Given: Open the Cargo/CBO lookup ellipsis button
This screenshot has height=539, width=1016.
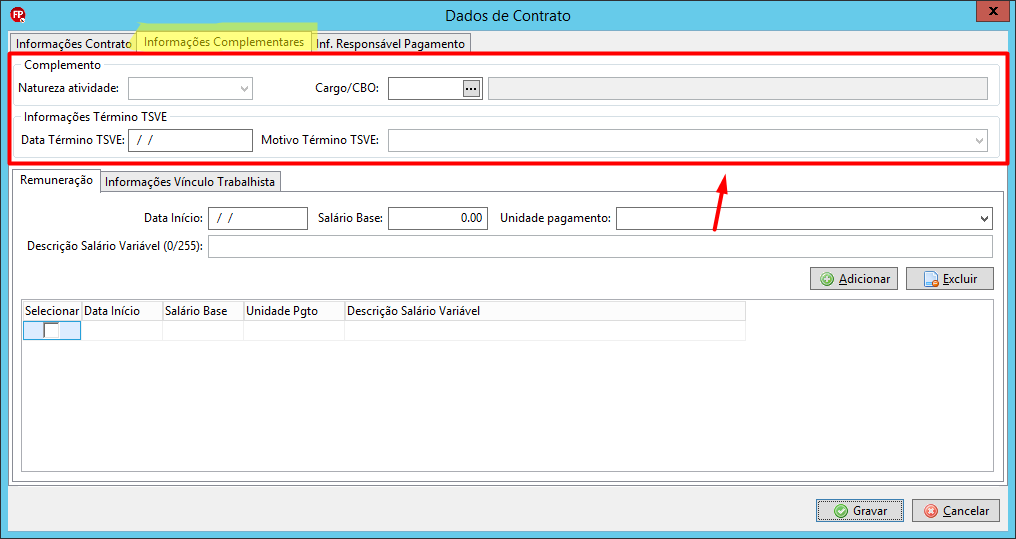Looking at the screenshot, I should 472,88.
